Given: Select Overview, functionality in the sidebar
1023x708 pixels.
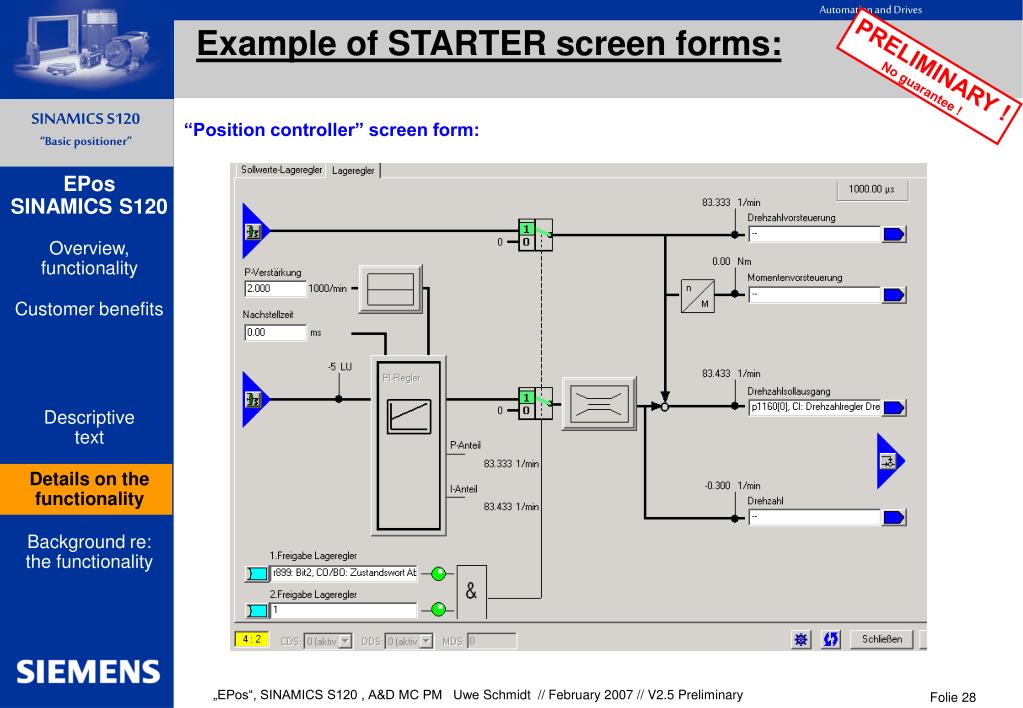Looking at the screenshot, I should pyautogui.click(x=89, y=258).
